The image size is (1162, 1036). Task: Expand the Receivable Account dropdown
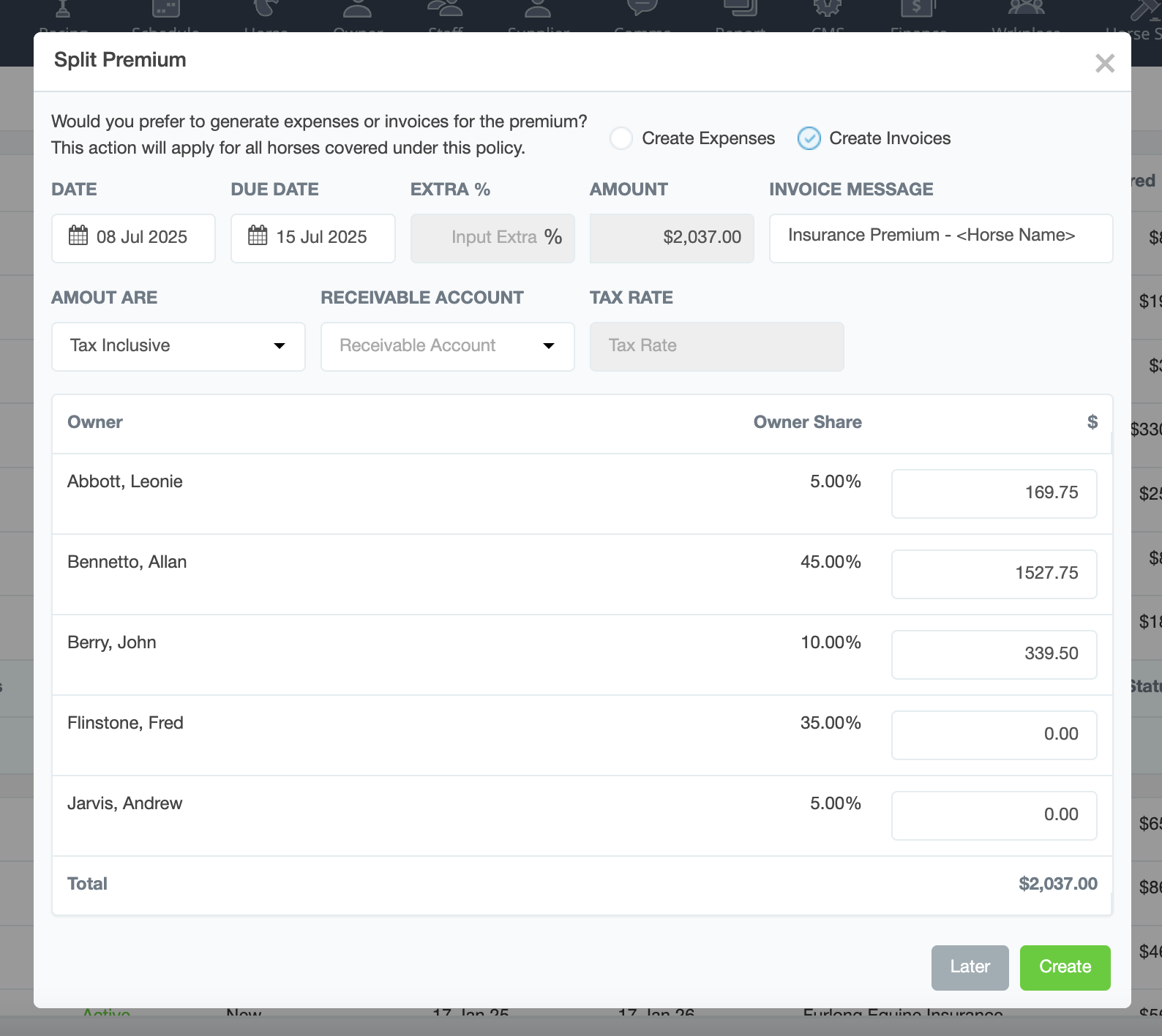pyautogui.click(x=447, y=346)
